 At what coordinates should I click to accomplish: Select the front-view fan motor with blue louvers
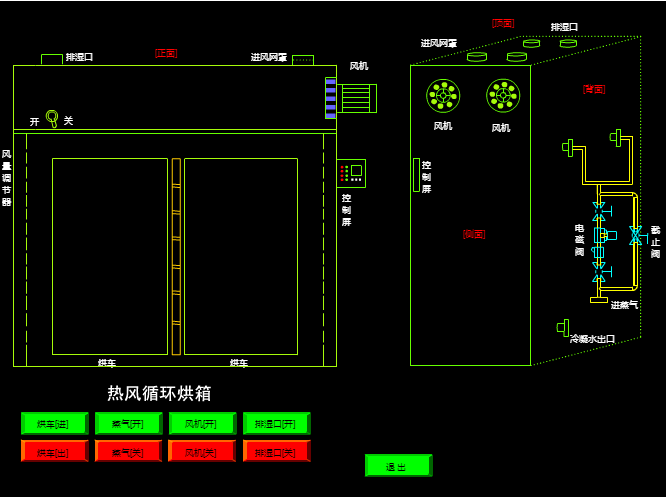click(x=351, y=98)
